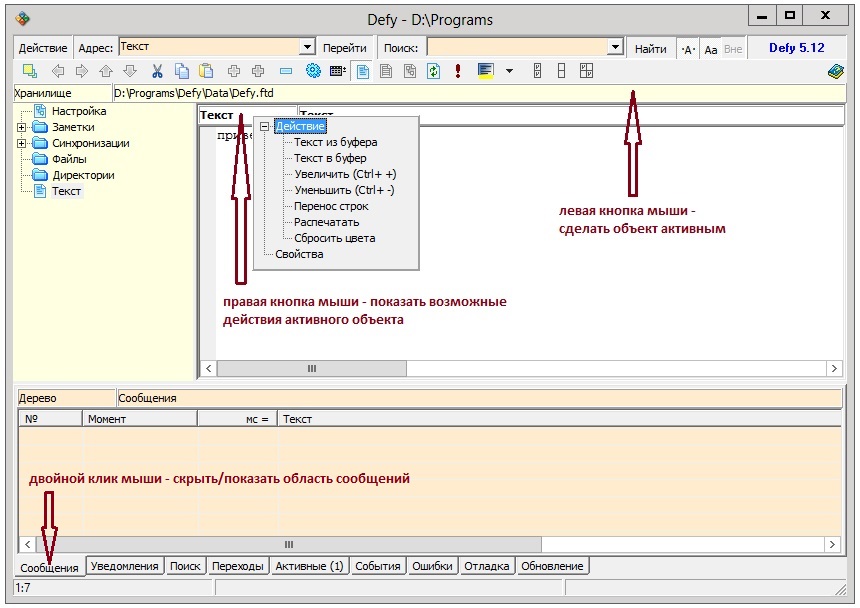
Task: Open the Поиск dropdown list
Action: (615, 47)
